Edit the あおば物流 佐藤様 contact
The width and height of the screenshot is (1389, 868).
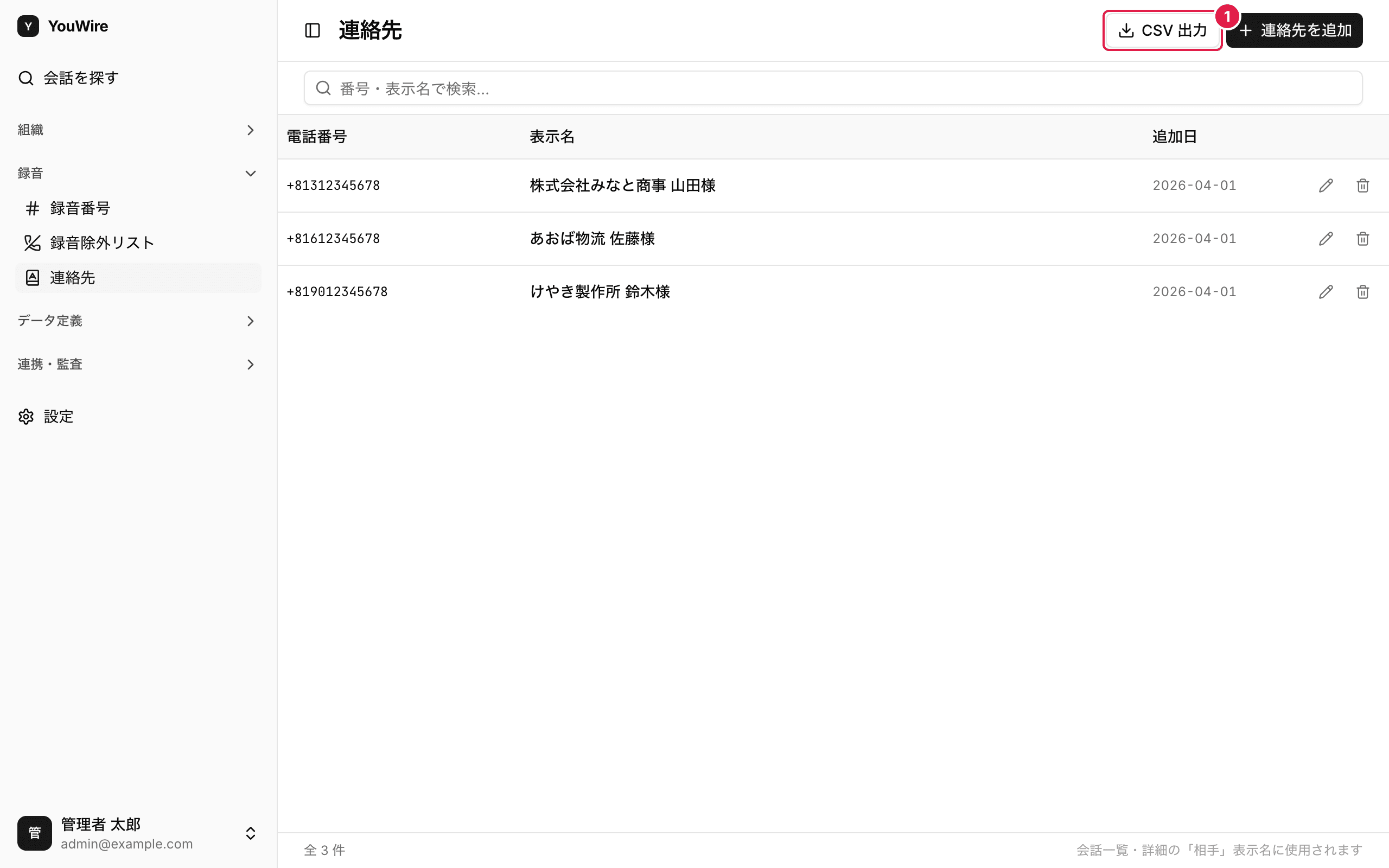pyautogui.click(x=1326, y=239)
